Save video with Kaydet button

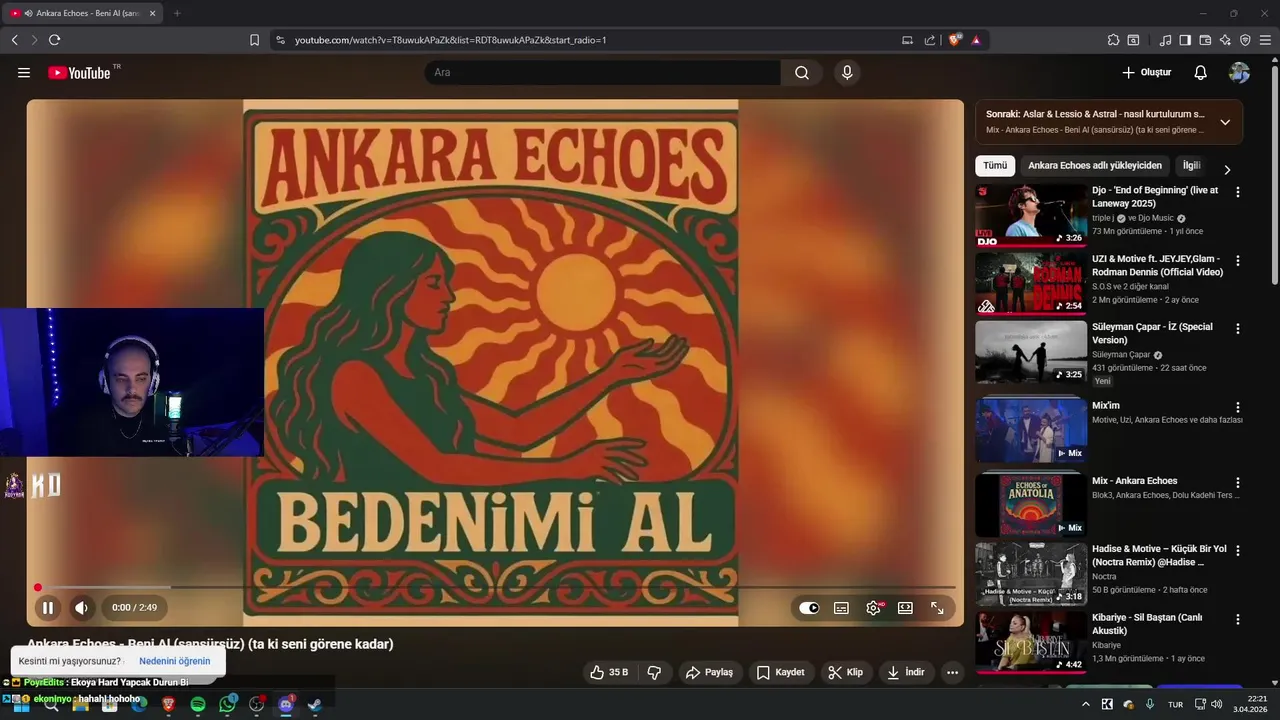point(781,672)
